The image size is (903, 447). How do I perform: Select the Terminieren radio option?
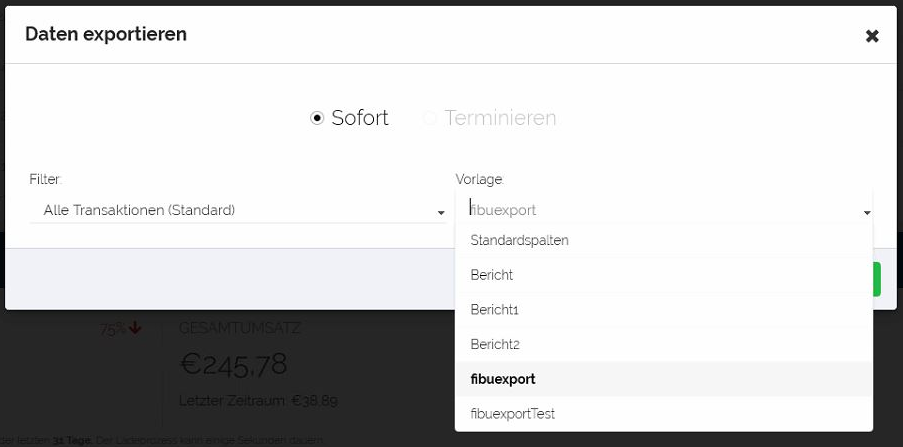(430, 118)
